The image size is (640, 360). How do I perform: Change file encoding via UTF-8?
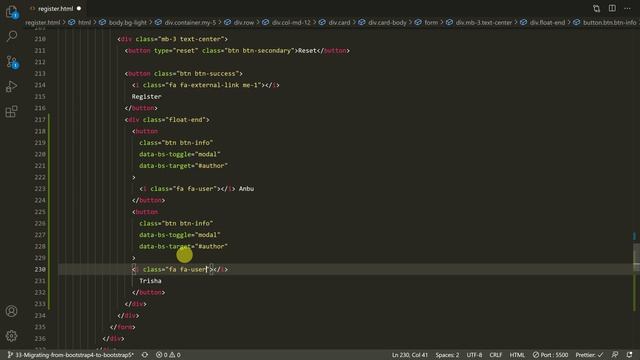tap(474, 355)
